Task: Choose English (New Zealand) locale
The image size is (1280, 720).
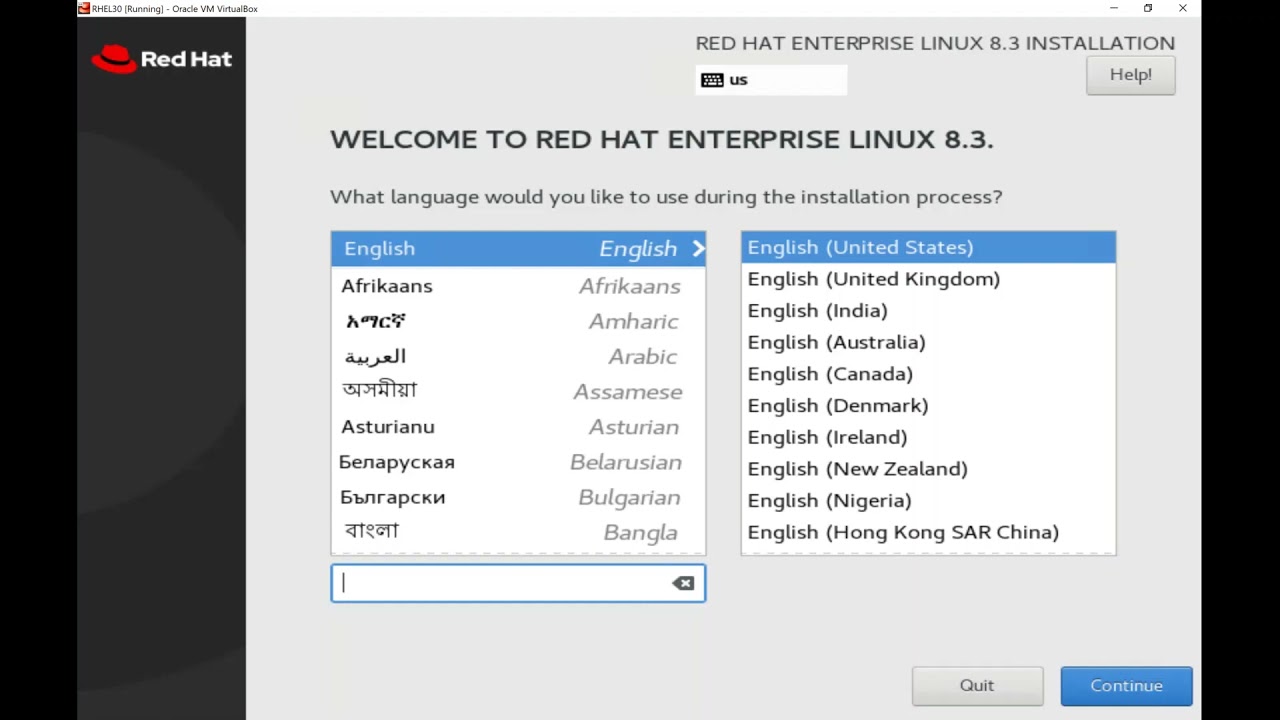Action: (x=928, y=469)
